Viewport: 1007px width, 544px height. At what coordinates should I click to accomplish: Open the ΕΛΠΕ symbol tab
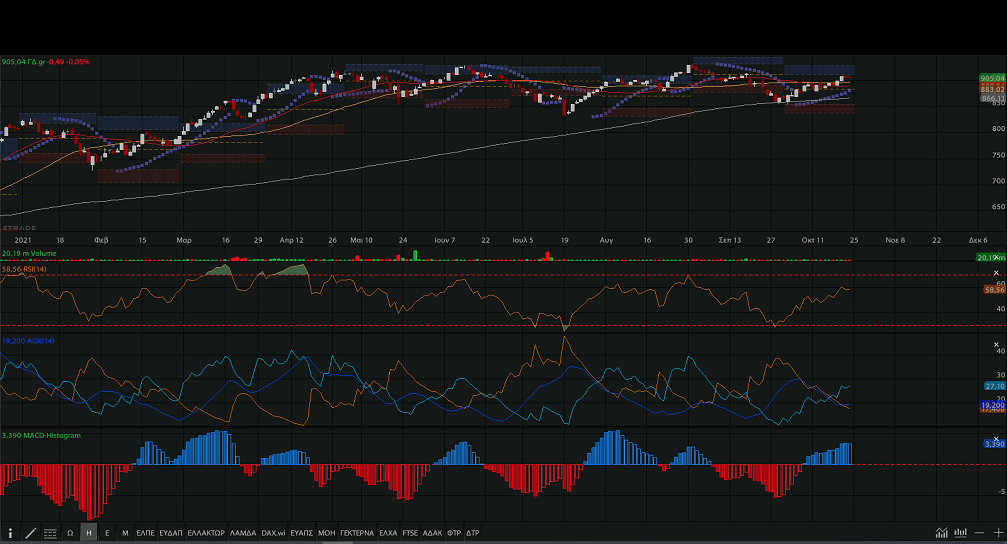[146, 533]
